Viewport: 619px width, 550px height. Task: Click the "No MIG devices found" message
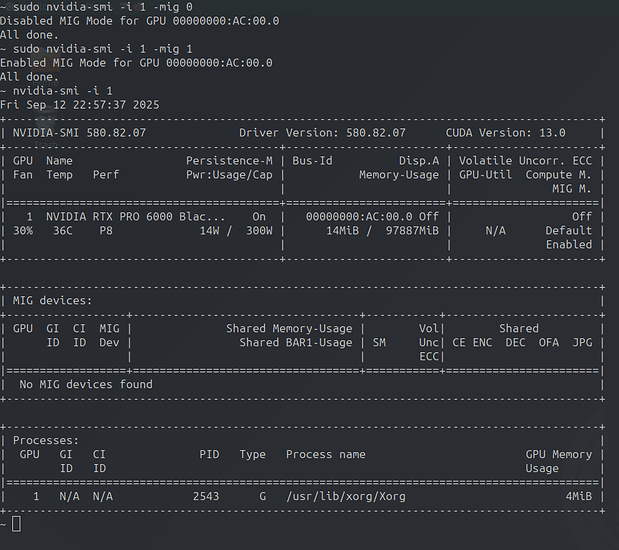coord(86,384)
